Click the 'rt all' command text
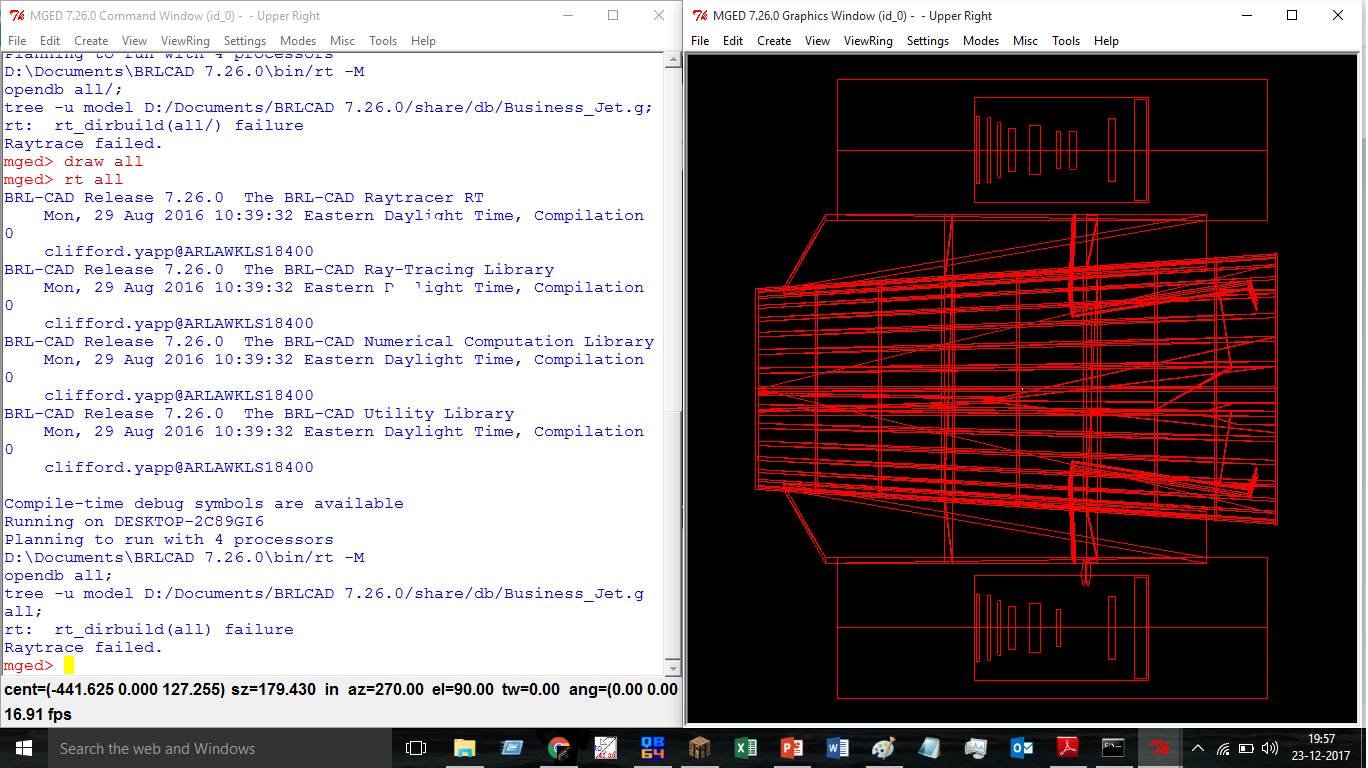The width and height of the screenshot is (1368, 768). click(94, 180)
